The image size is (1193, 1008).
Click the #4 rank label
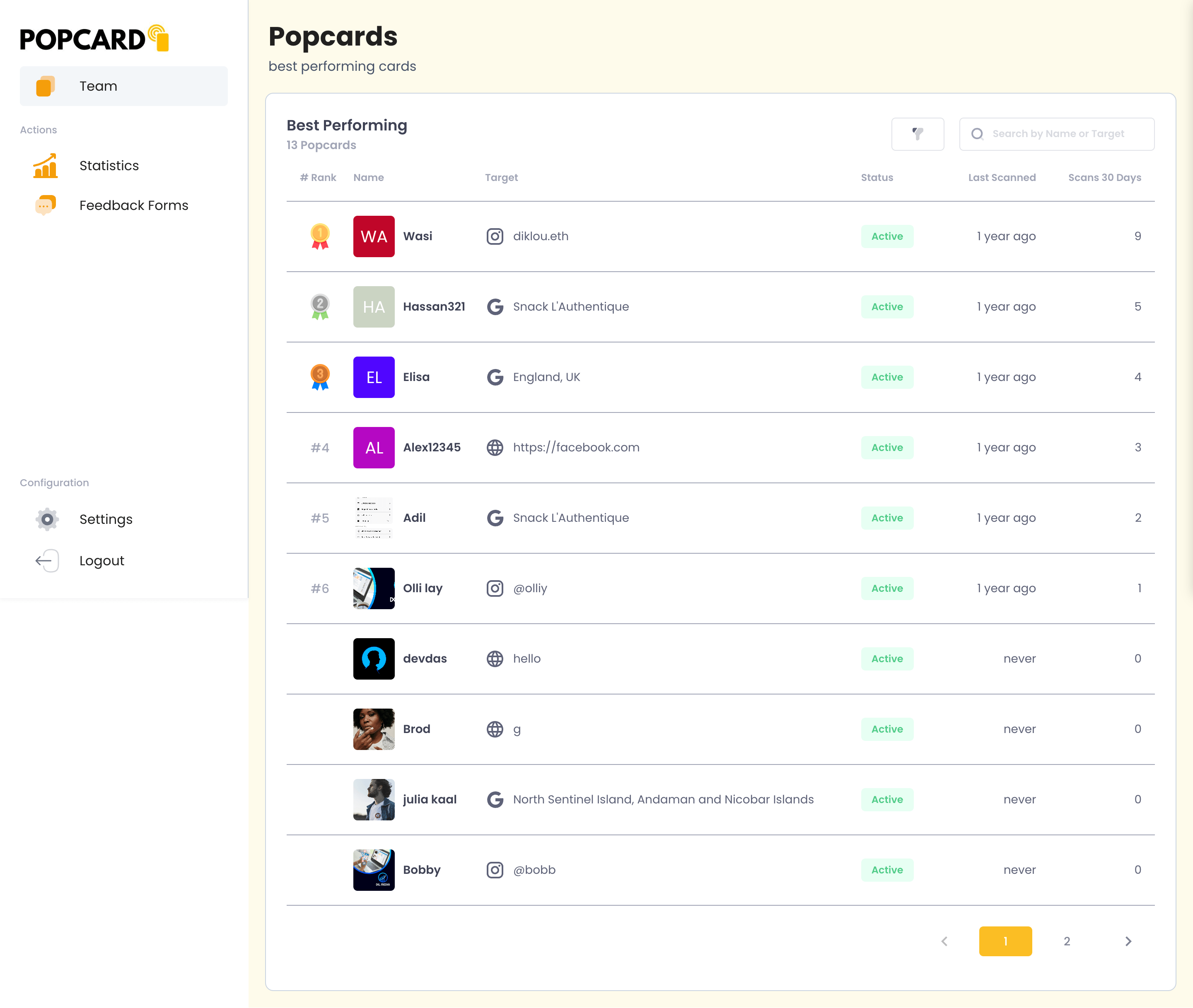pyautogui.click(x=319, y=447)
